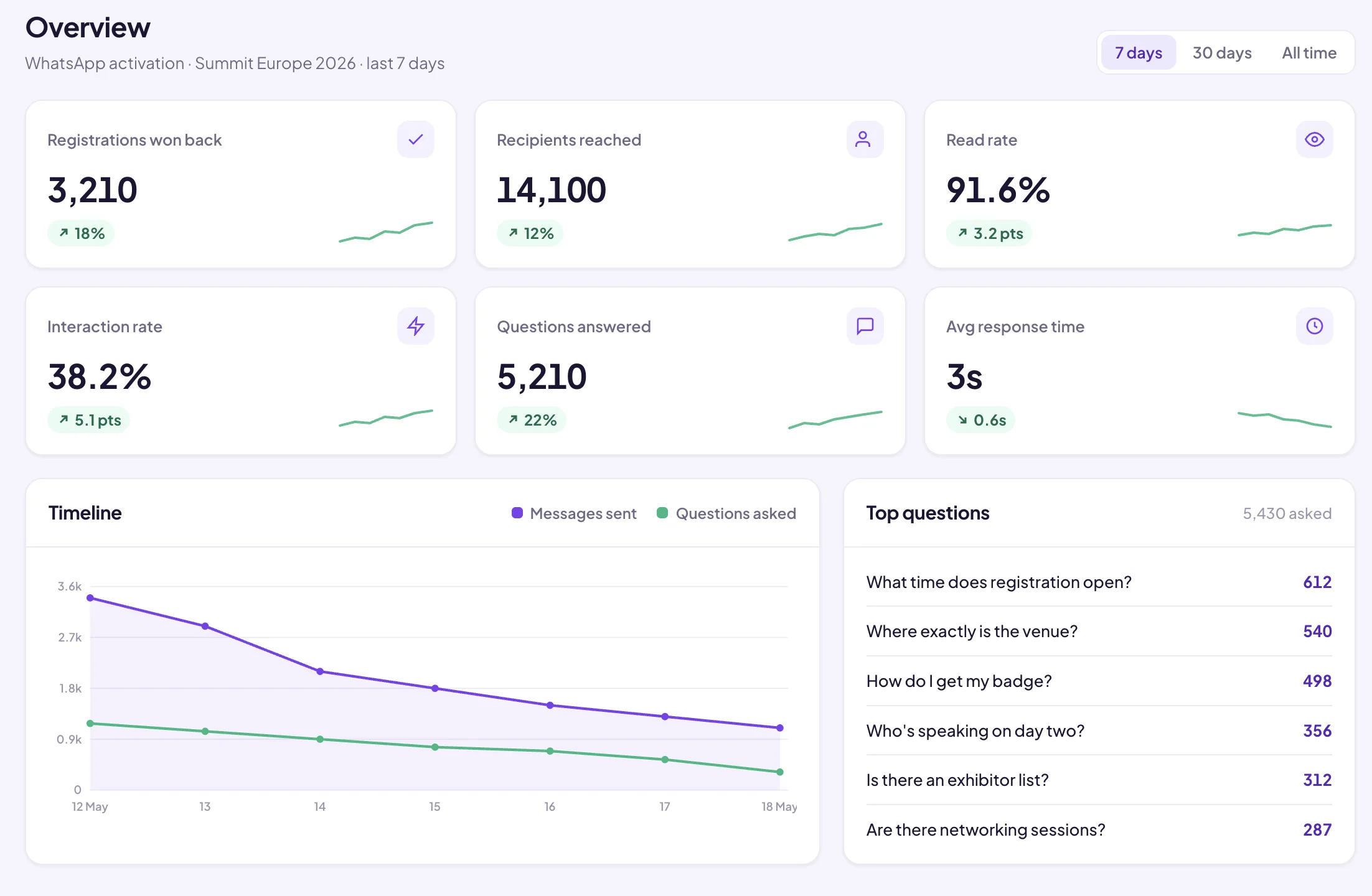Click the 3.2 pts change badge
The image size is (1372, 896).
(x=989, y=233)
